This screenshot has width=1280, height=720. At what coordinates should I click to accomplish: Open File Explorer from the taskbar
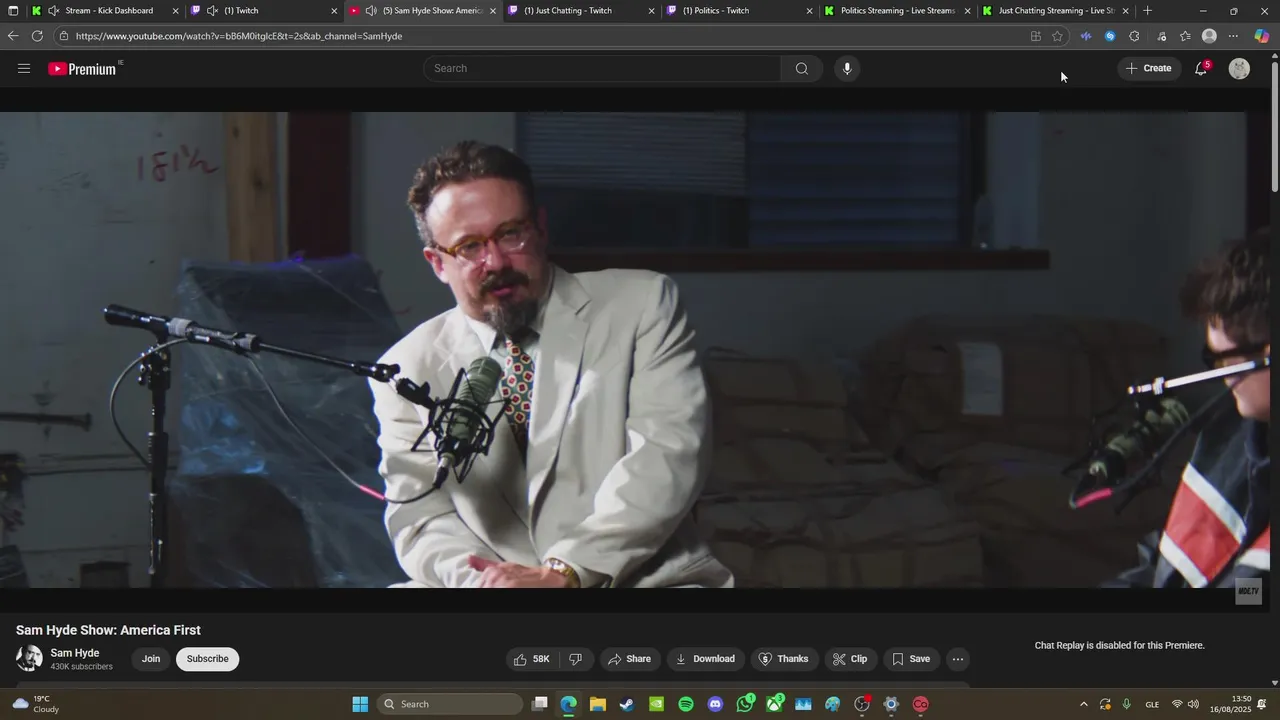pyautogui.click(x=598, y=704)
